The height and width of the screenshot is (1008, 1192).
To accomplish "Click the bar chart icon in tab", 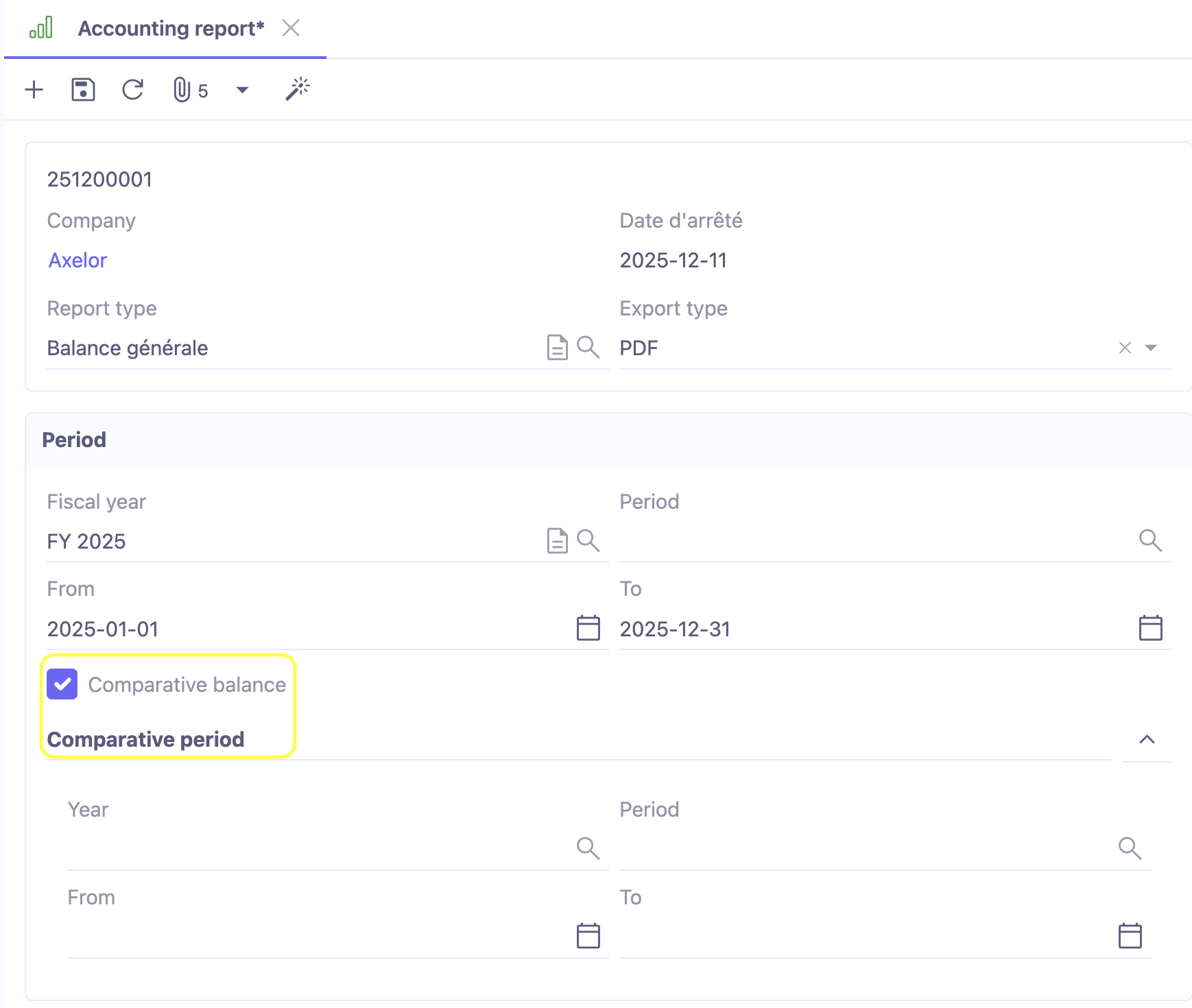I will 41,28.
